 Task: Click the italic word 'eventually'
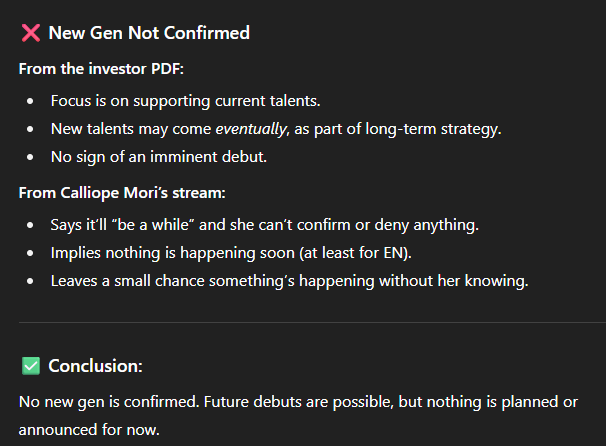tap(251, 129)
